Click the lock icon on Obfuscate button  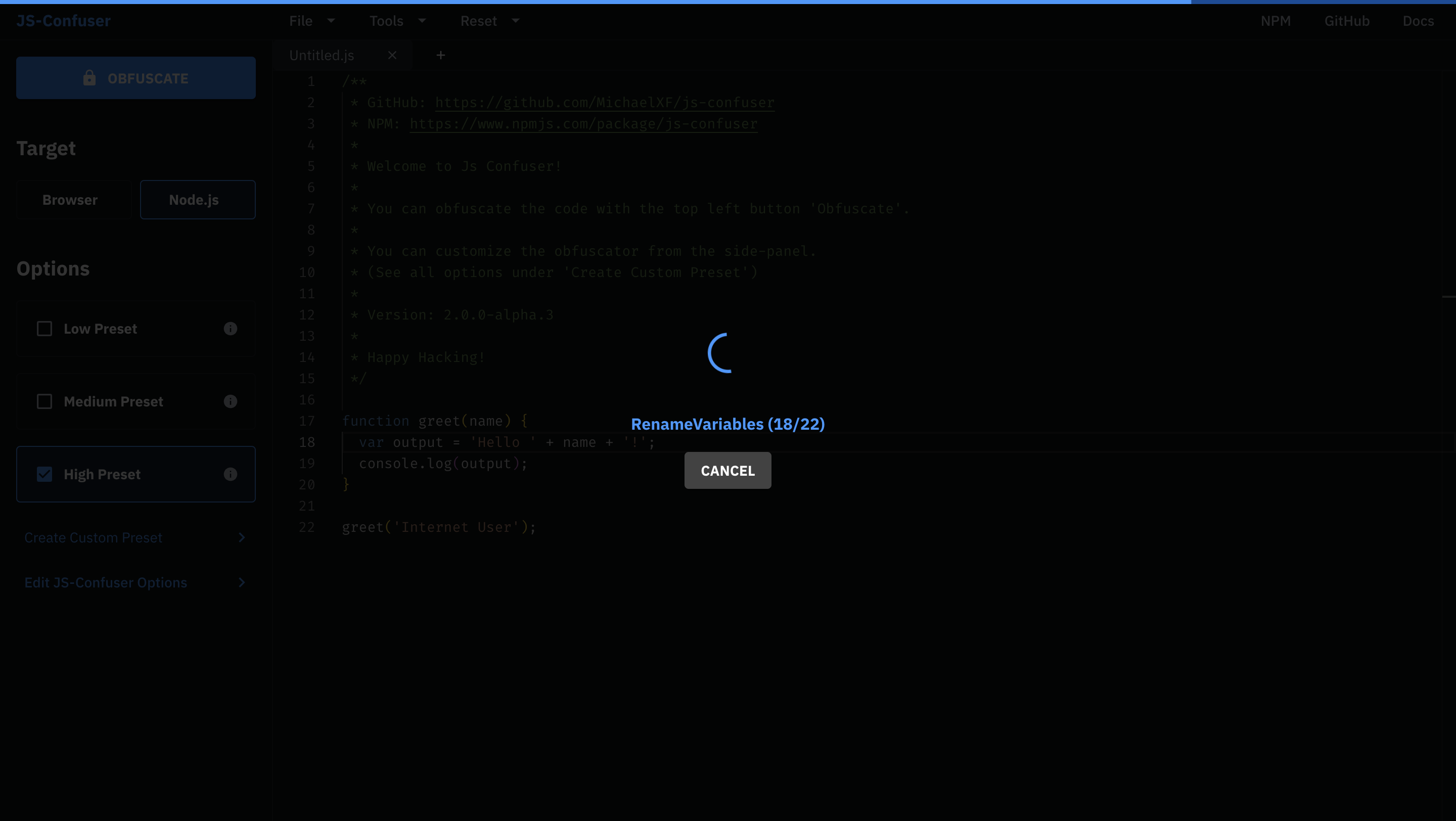coord(89,78)
